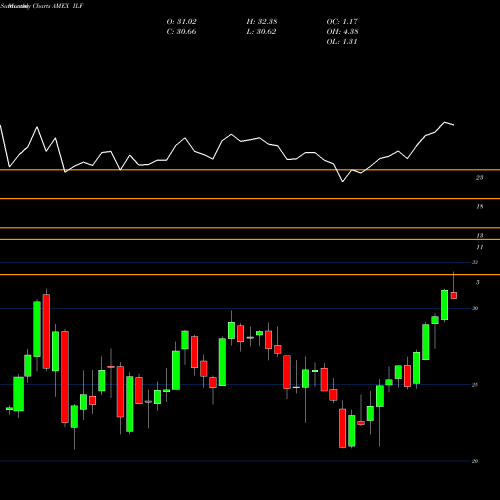Click the 18 level label on the axis
This screenshot has height=500, width=500.
click(479, 207)
